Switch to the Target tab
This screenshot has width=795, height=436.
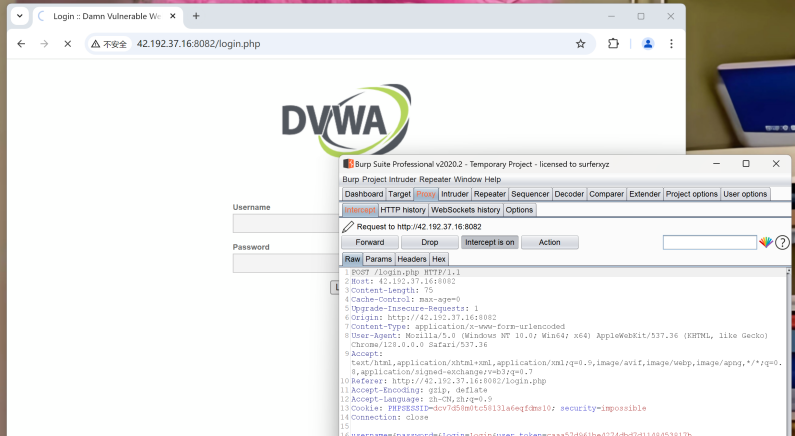click(x=399, y=194)
